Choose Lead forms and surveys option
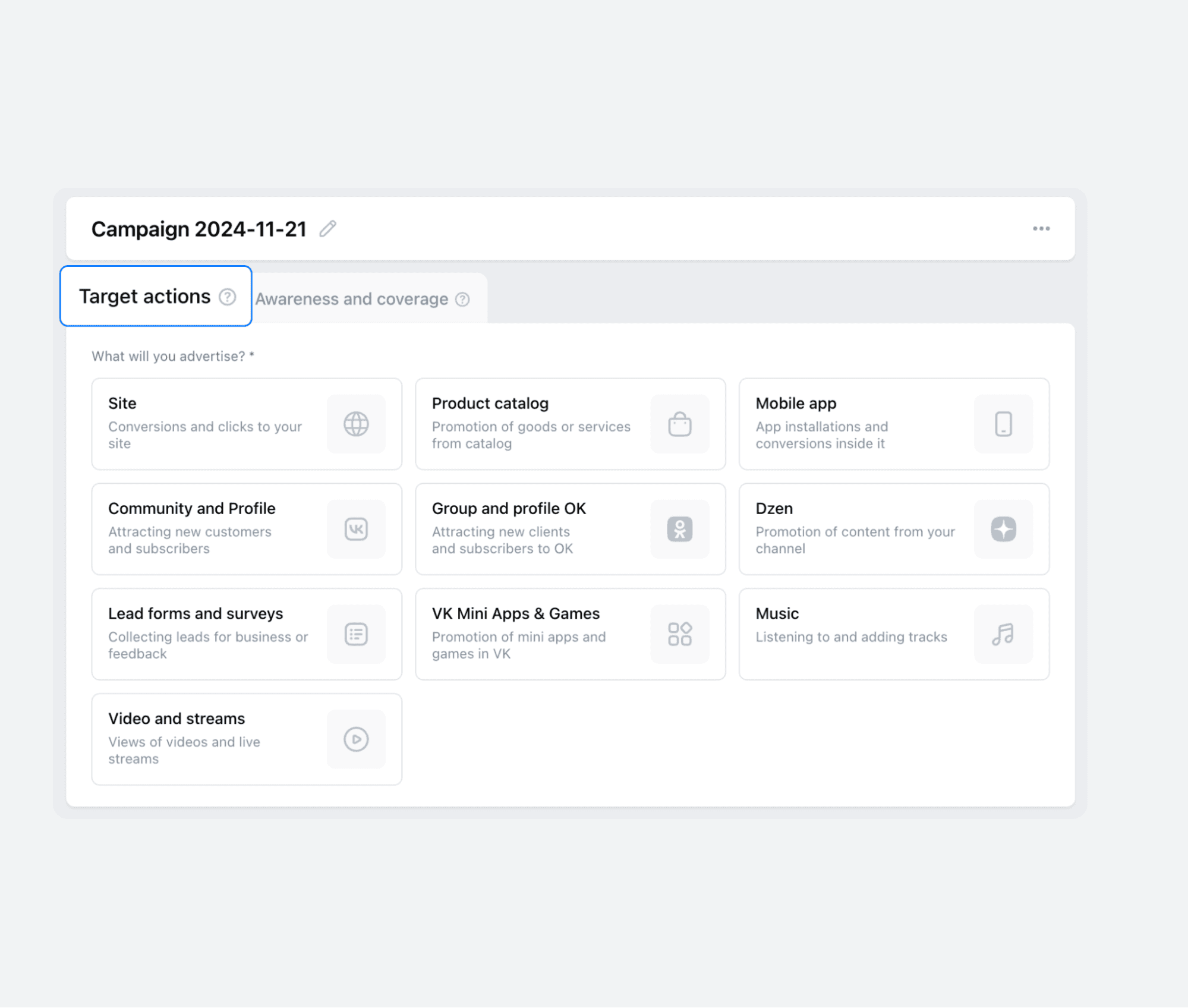Viewport: 1188px width, 1008px height. [x=196, y=614]
